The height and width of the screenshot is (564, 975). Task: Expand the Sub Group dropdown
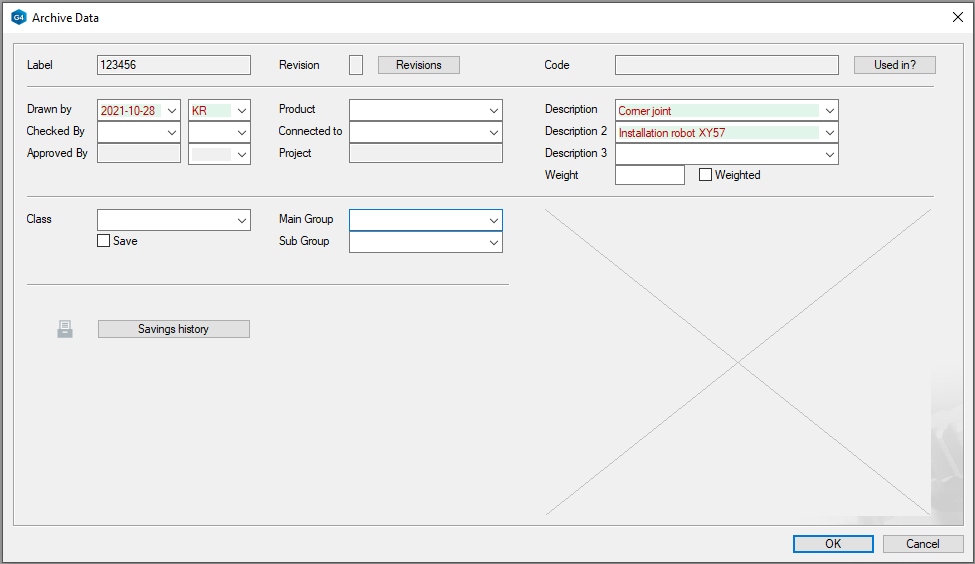click(494, 242)
